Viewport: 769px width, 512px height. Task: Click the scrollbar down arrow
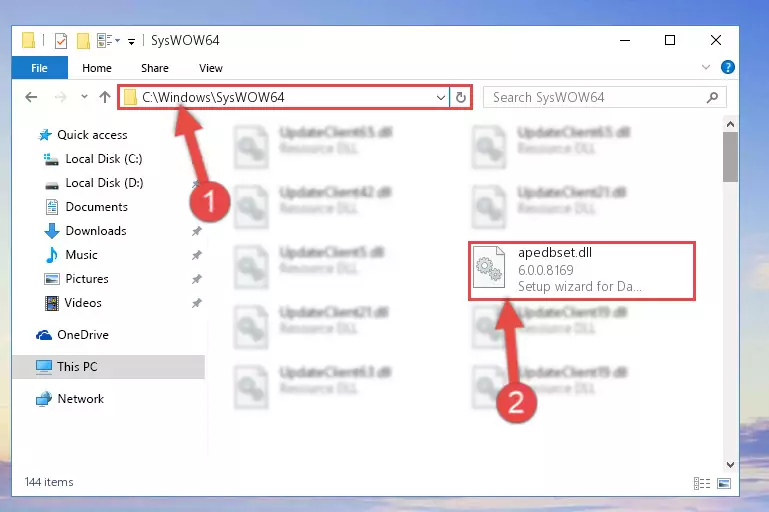click(730, 464)
